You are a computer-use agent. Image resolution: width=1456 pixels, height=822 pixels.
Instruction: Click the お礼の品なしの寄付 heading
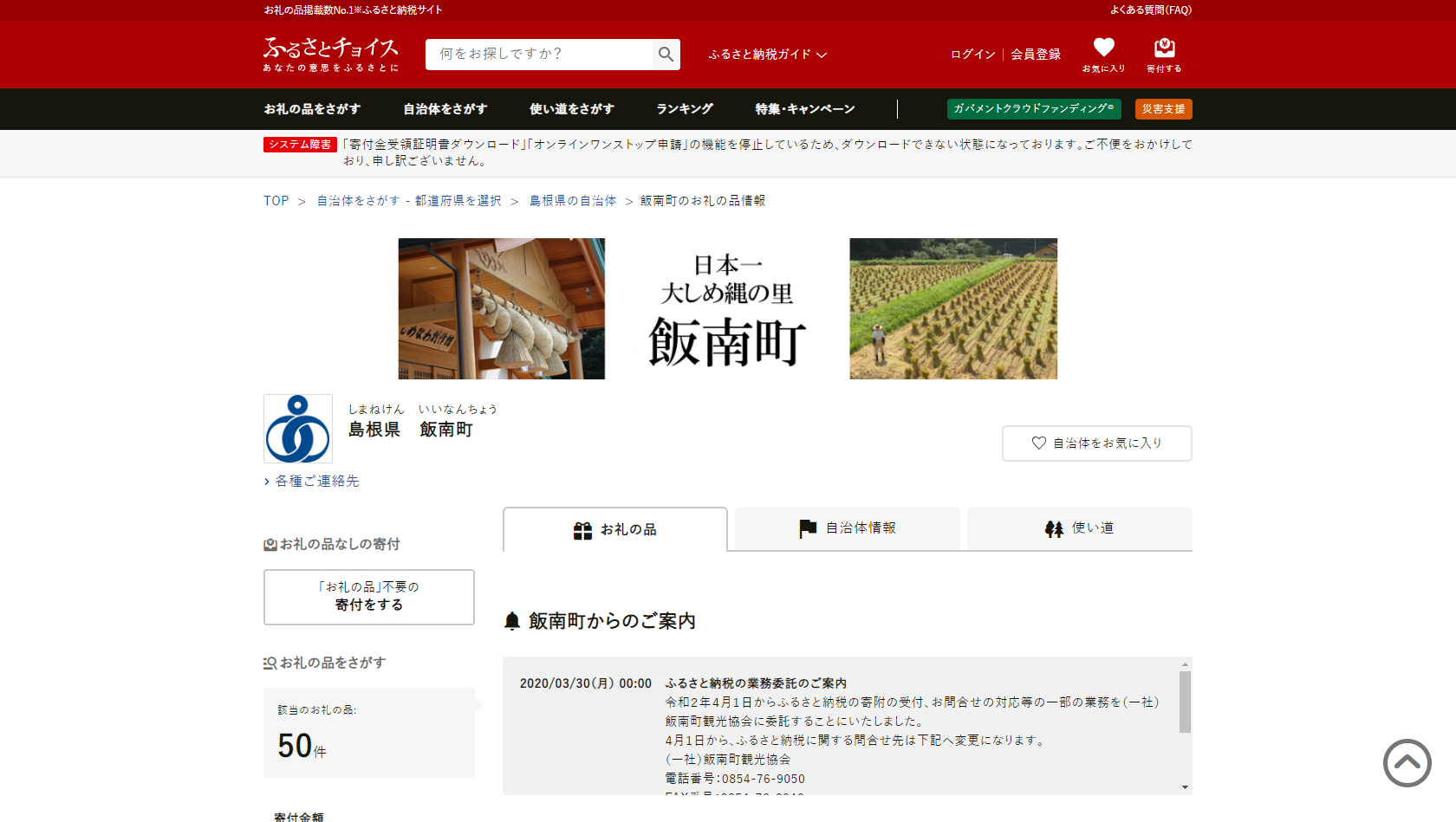click(x=332, y=544)
